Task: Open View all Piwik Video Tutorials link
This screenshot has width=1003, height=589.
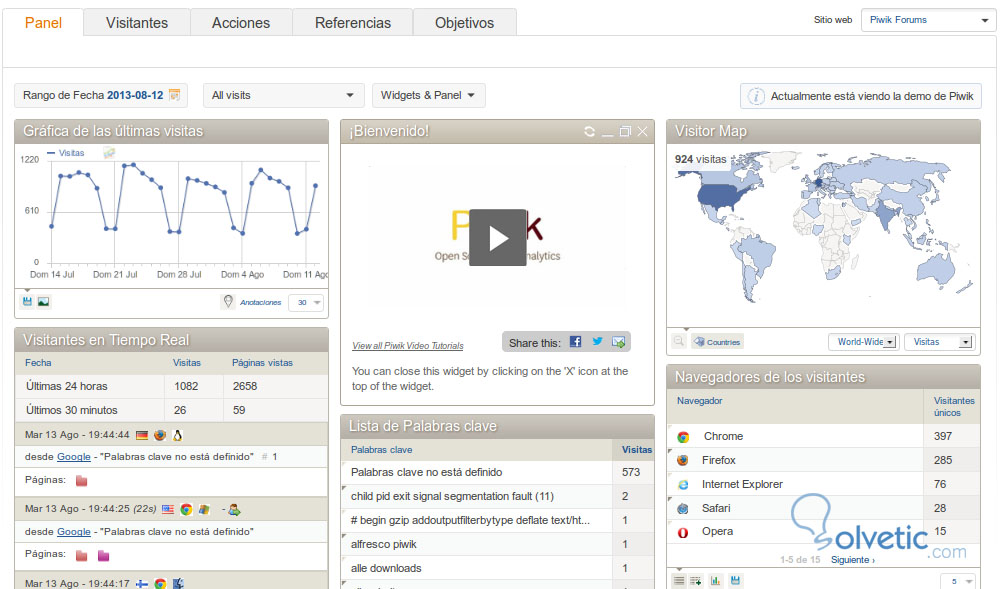Action: click(407, 345)
